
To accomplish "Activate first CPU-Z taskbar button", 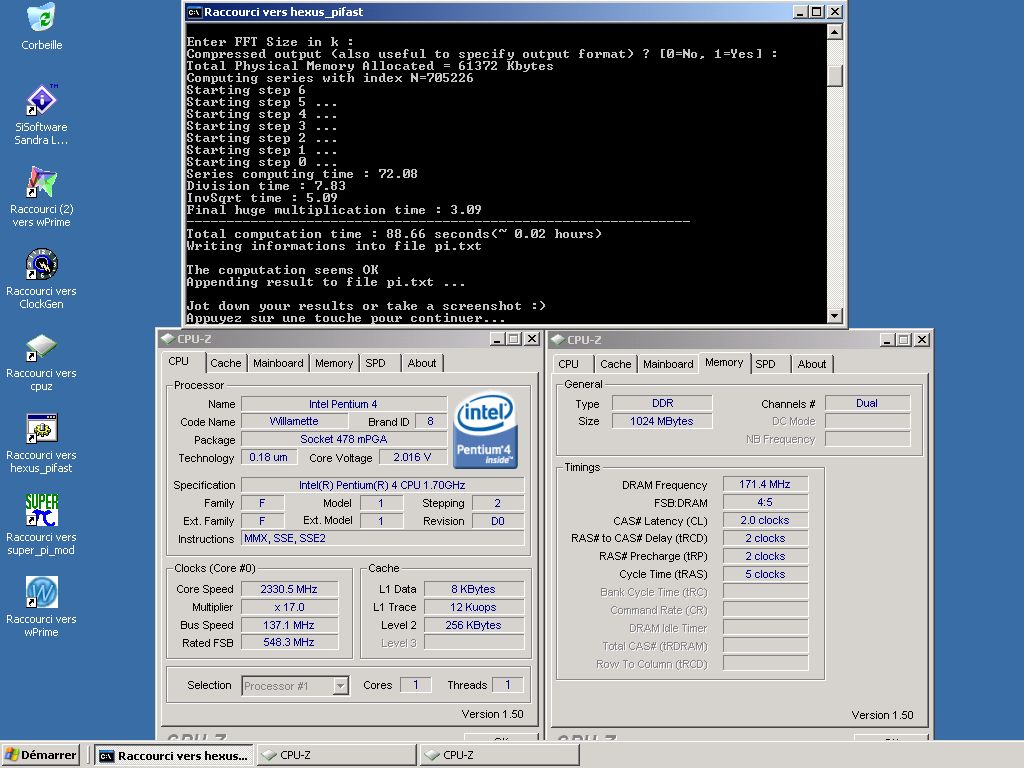I will [336, 755].
